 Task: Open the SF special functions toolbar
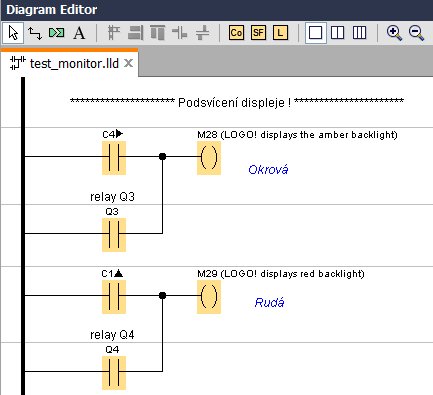coord(258,33)
